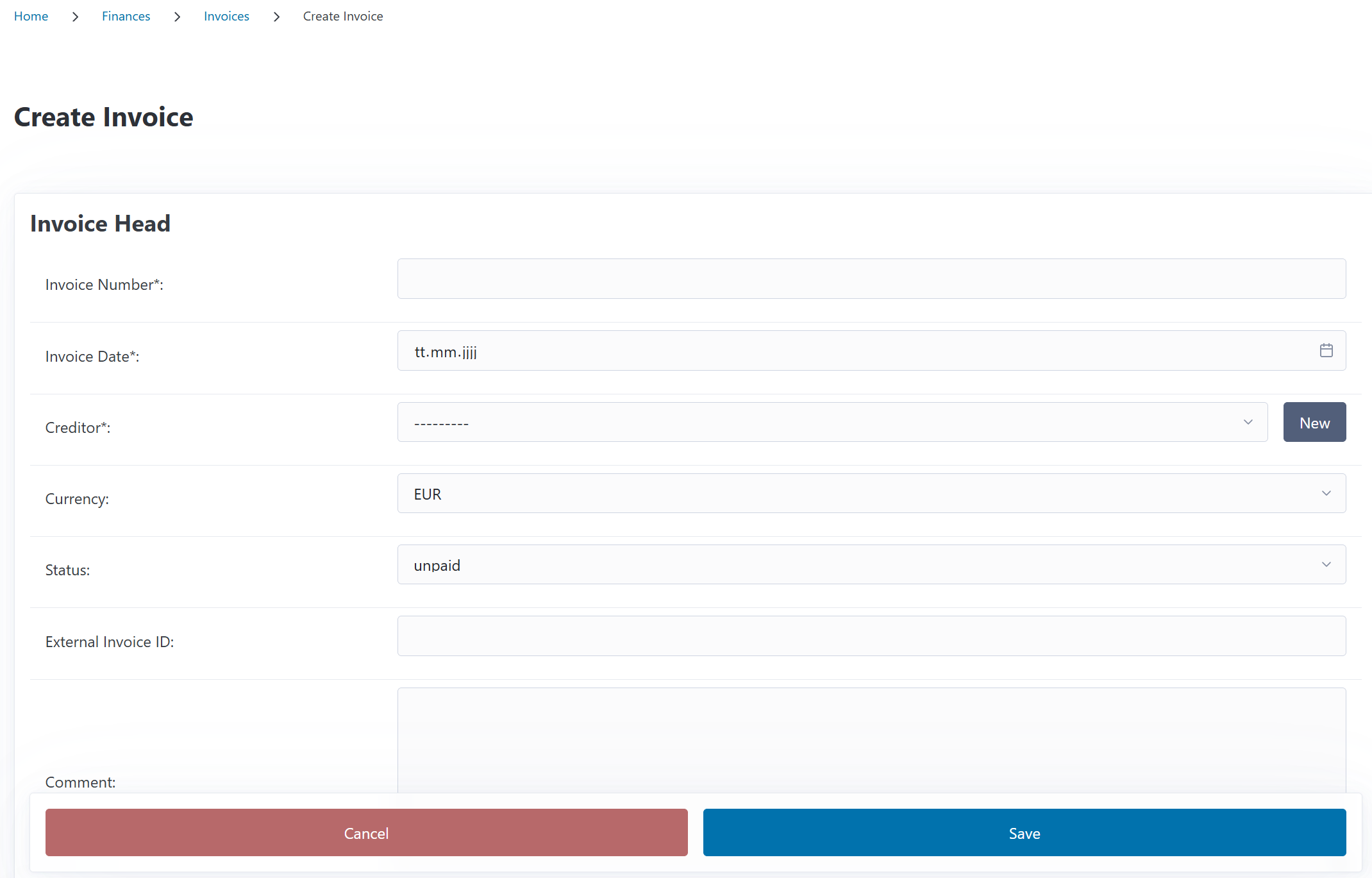Screen dimensions: 1372x878
Task: Click the red Cancel button
Action: 366,832
